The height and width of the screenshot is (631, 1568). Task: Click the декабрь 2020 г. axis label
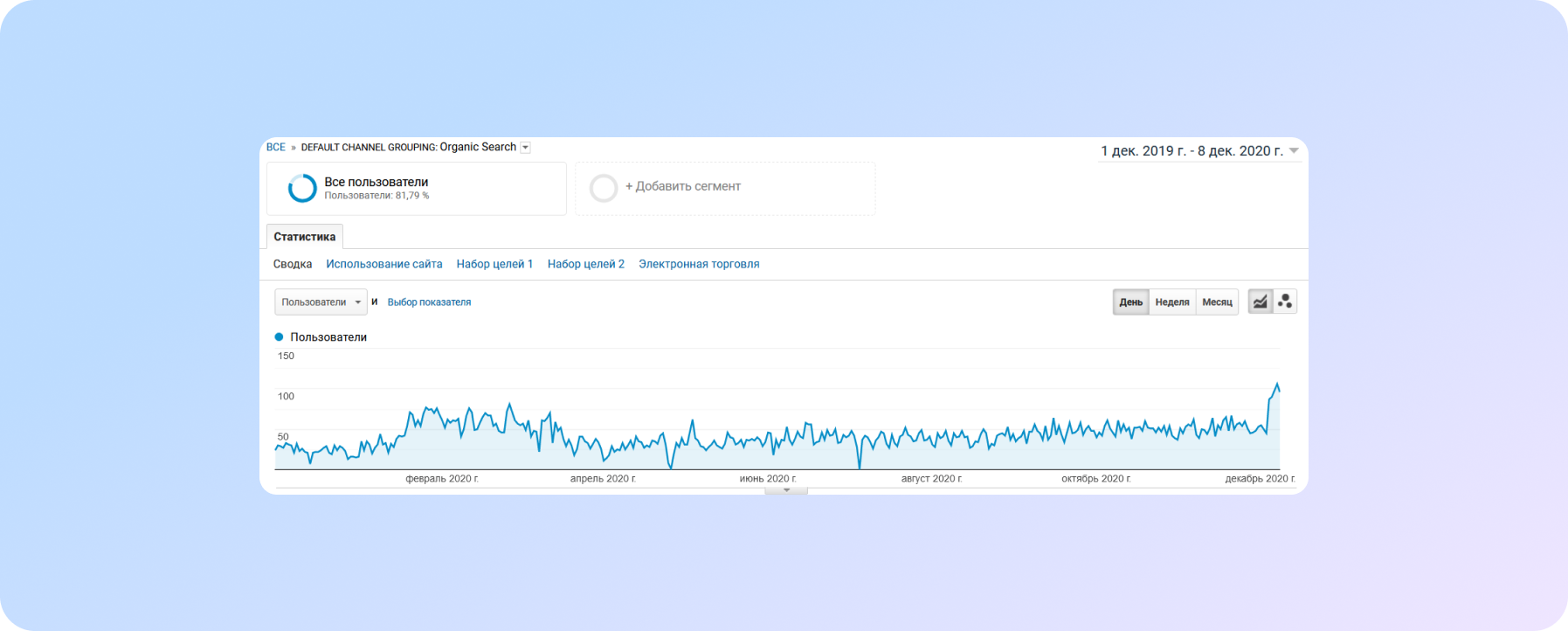(x=1260, y=479)
